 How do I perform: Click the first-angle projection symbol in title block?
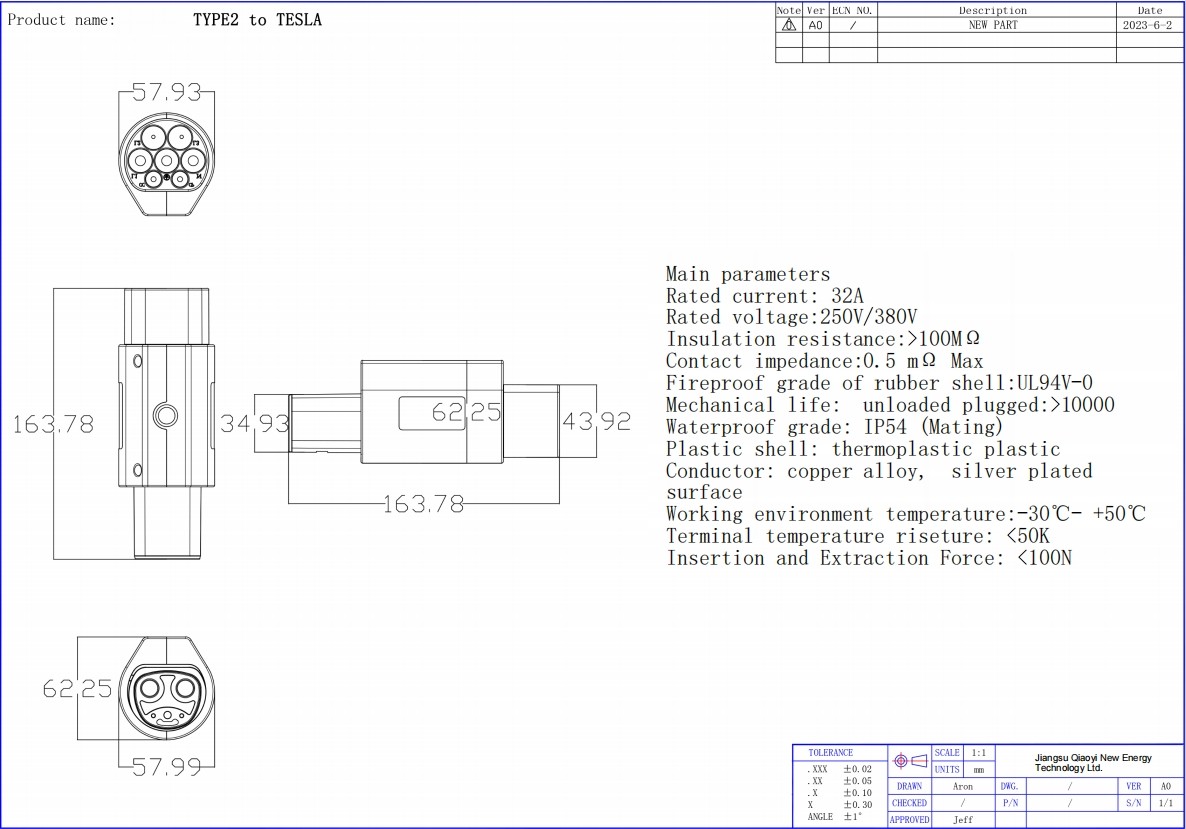[x=910, y=761]
